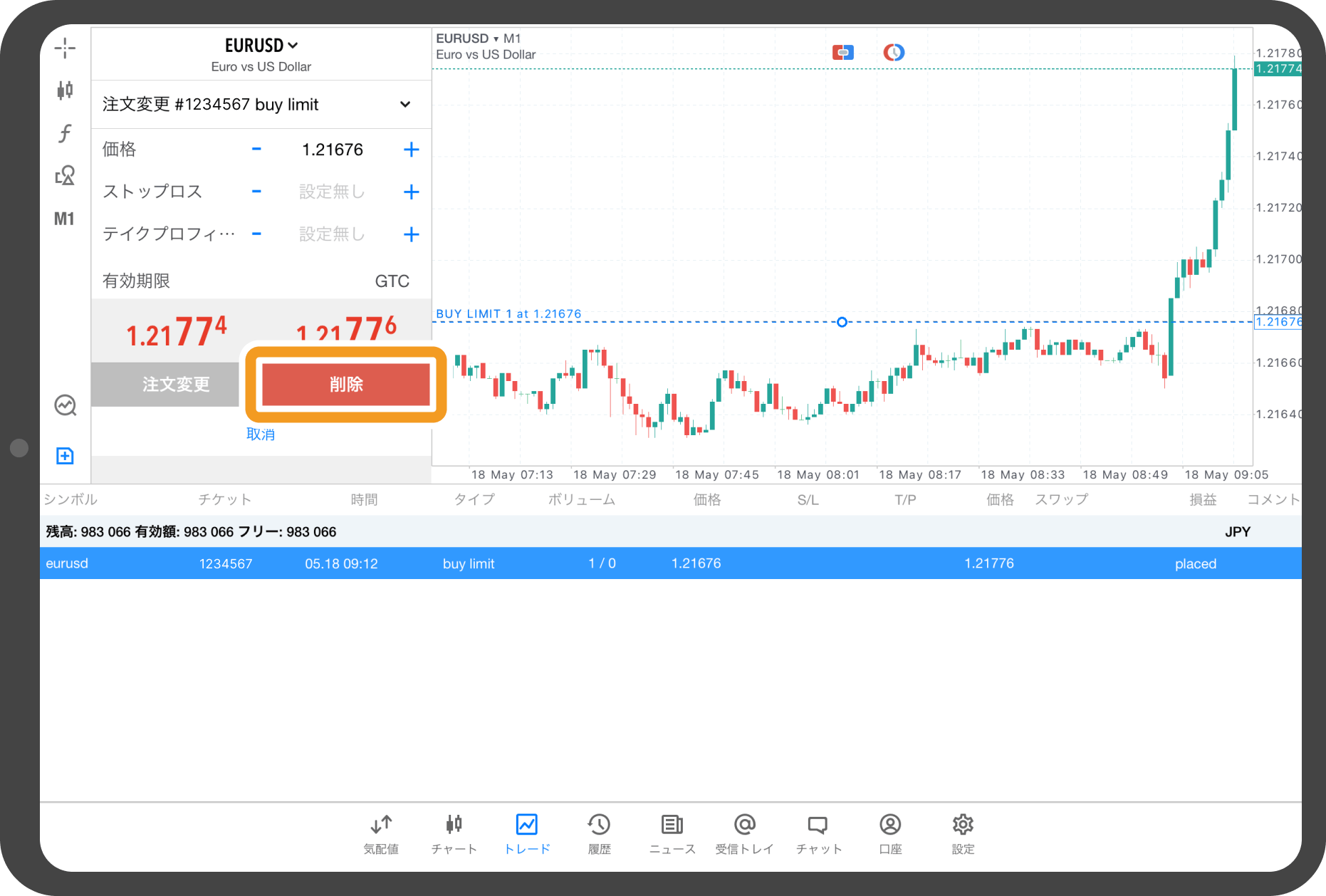Open chart type candlestick settings icon
This screenshot has height=896, width=1326.
pyautogui.click(x=65, y=90)
